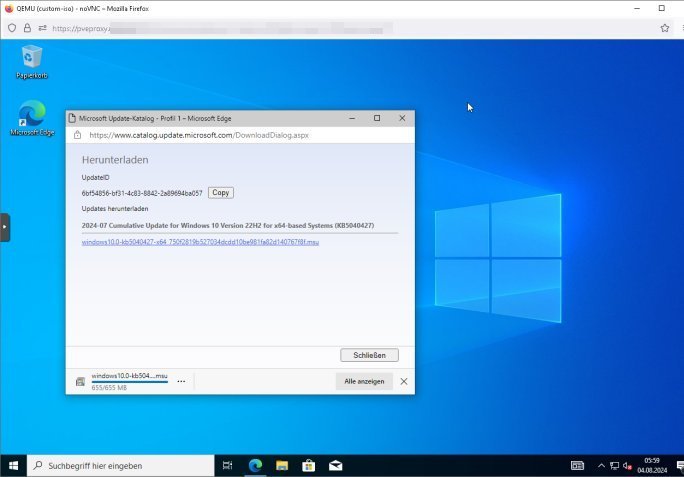Click the 2024-07 Cumulative Update title text
This screenshot has height=477, width=684.
pos(228,226)
